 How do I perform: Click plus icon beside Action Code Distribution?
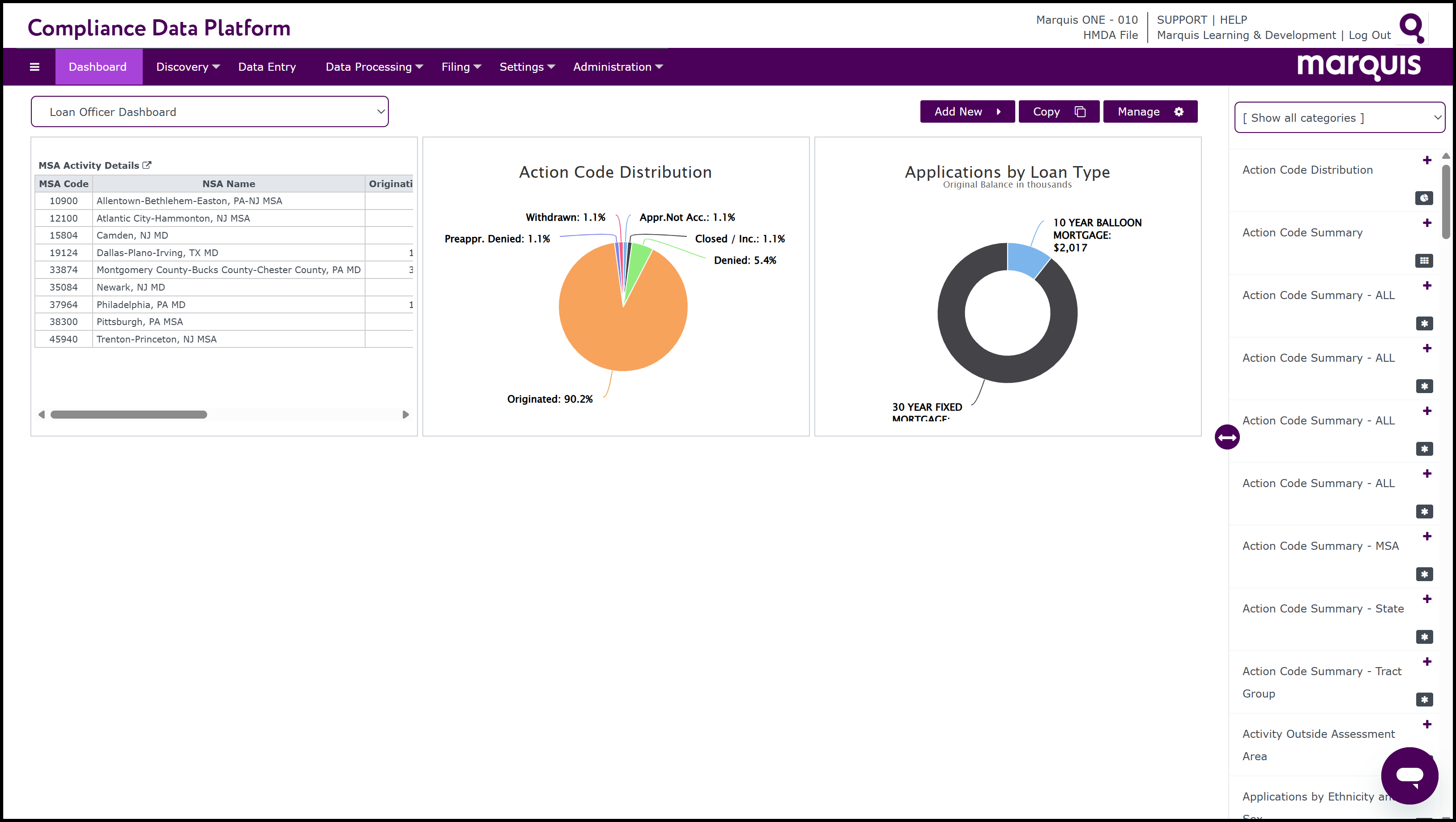click(x=1426, y=160)
